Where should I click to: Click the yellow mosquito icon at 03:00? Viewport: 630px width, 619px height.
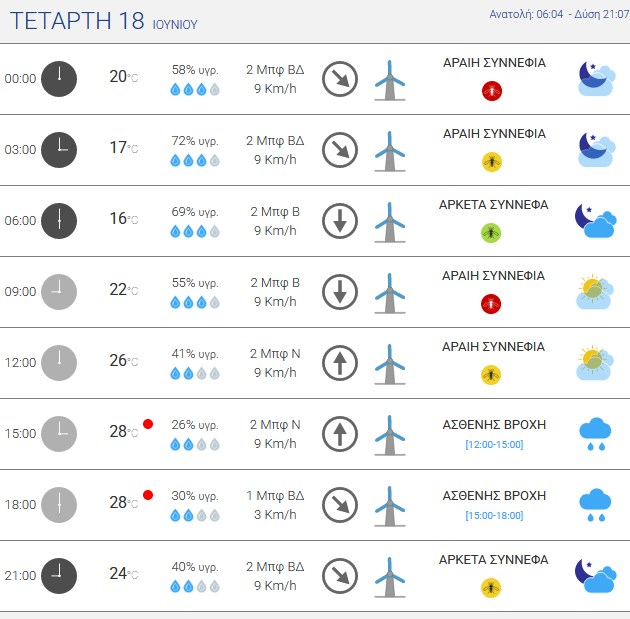(492, 162)
